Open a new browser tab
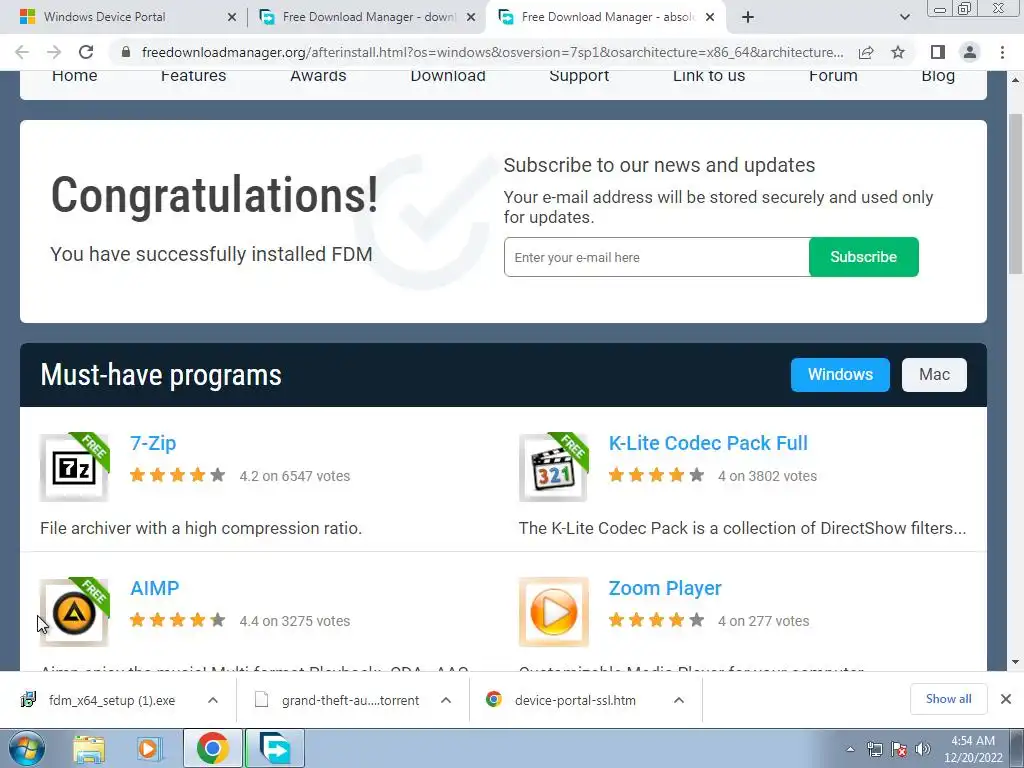This screenshot has height=768, width=1024. 748,17
